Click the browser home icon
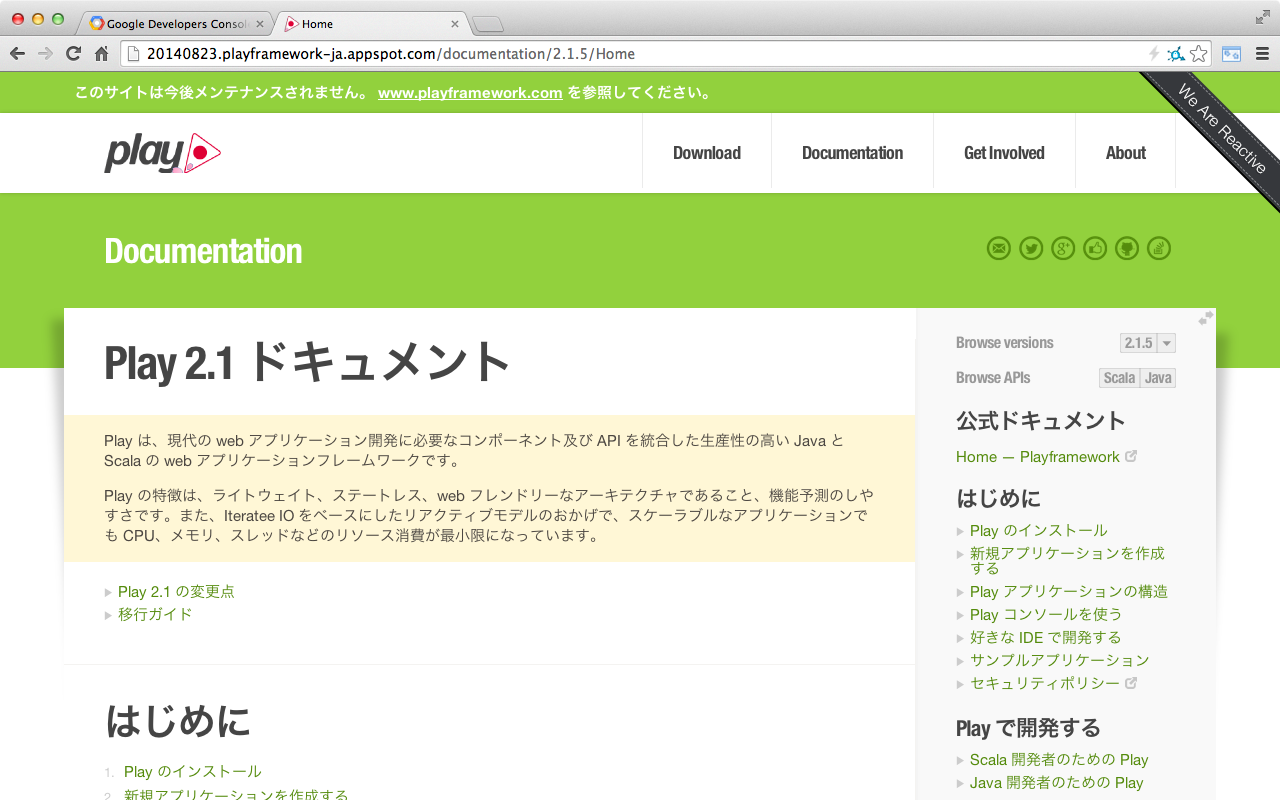 click(x=101, y=54)
